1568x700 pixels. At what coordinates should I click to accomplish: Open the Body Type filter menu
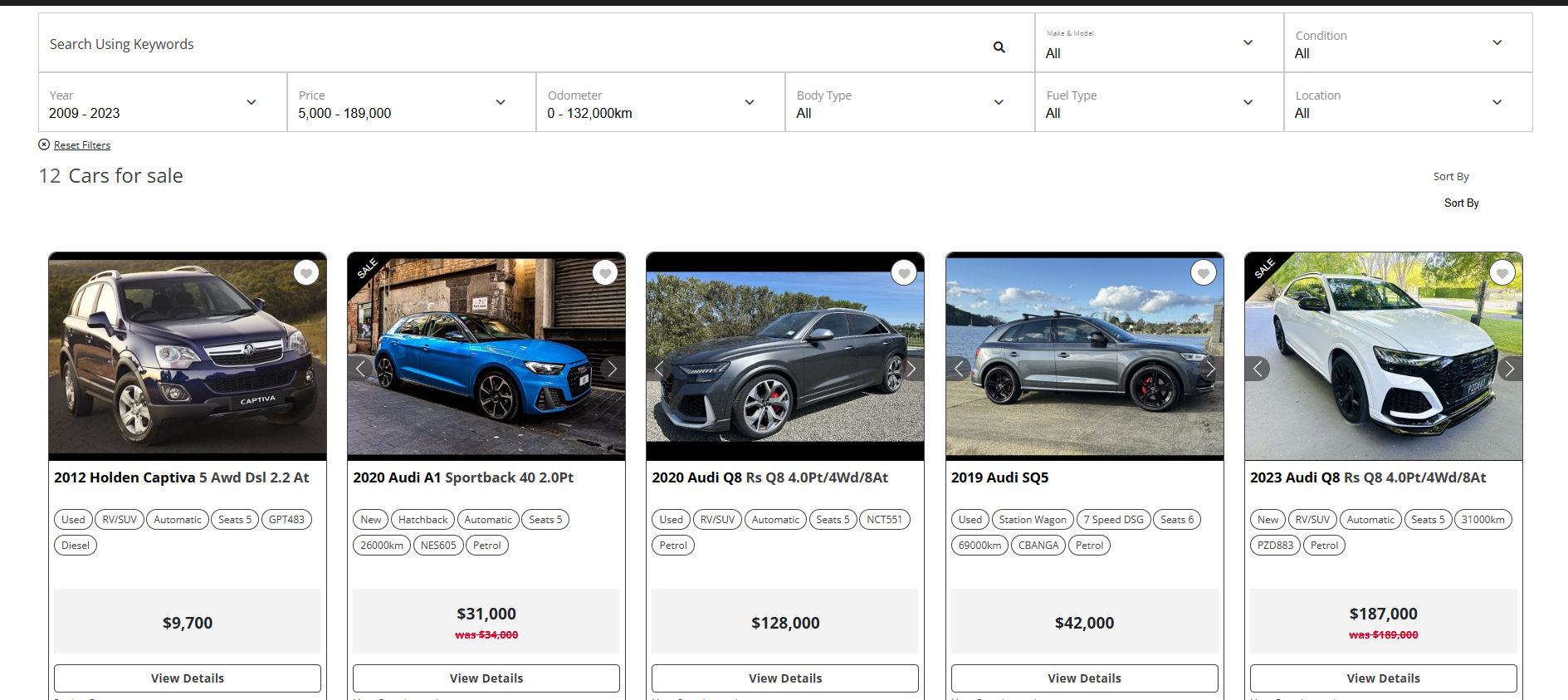909,103
